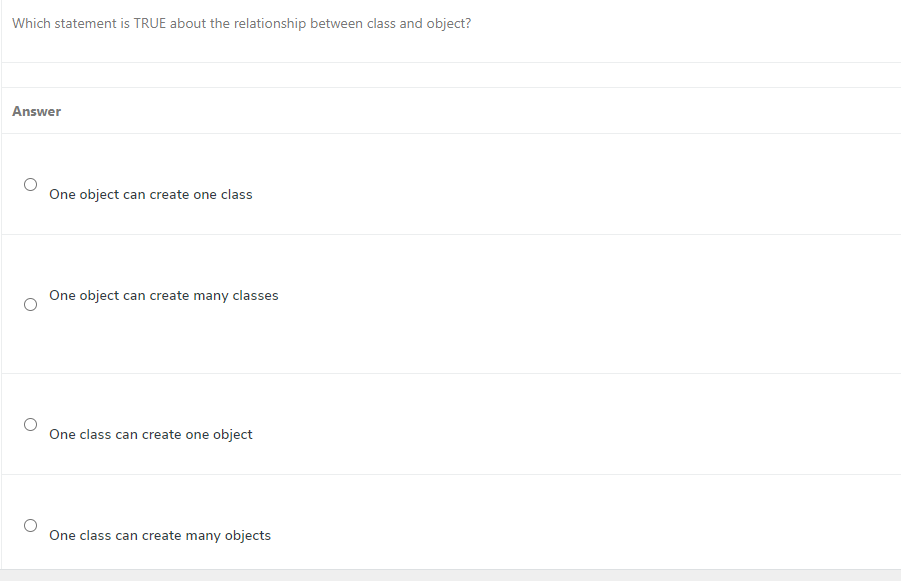The width and height of the screenshot is (901, 581).
Task: Click the gray footer bar below the answers
Action: [x=450, y=575]
